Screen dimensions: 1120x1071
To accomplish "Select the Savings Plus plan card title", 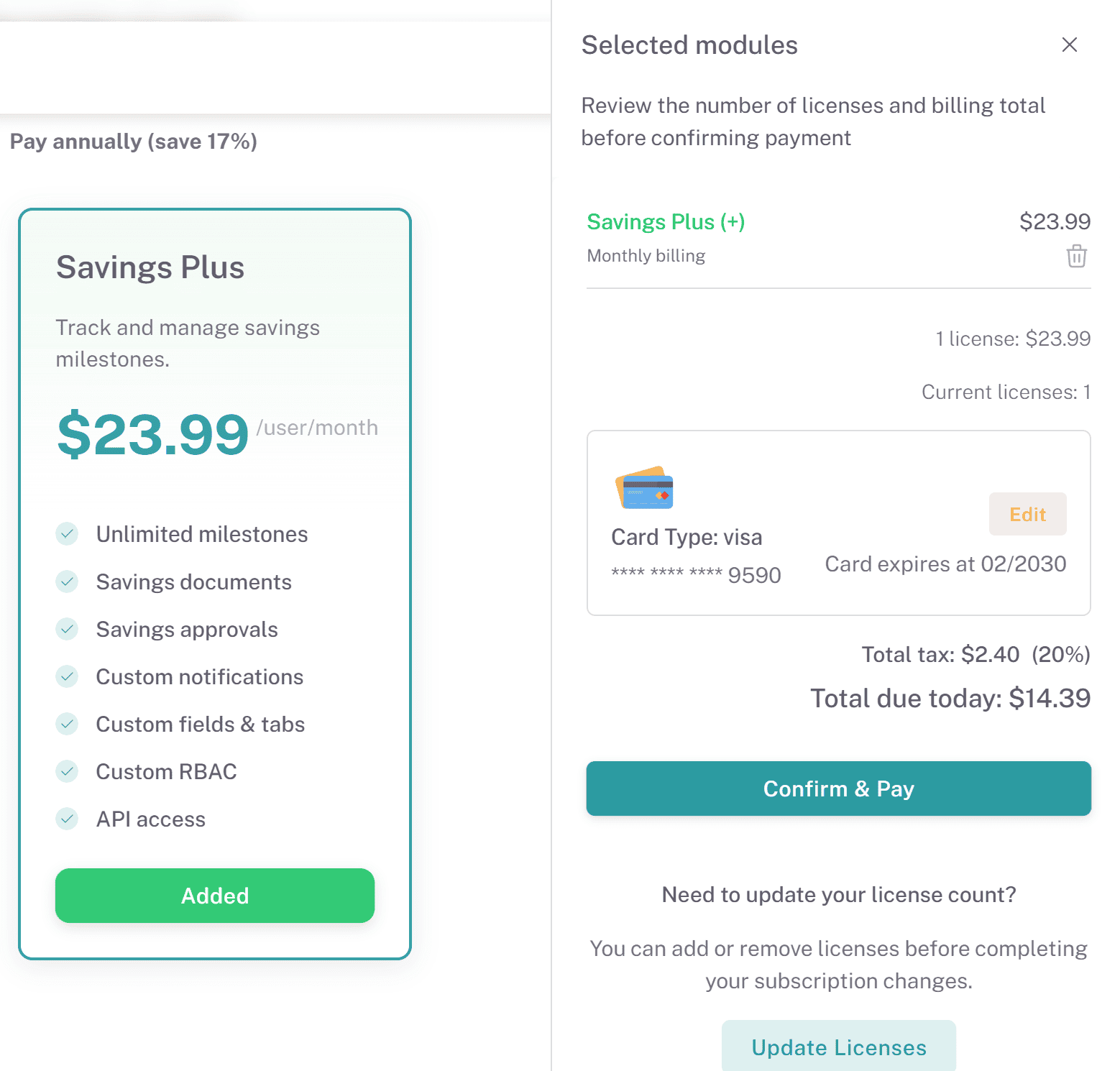I will pyautogui.click(x=150, y=267).
